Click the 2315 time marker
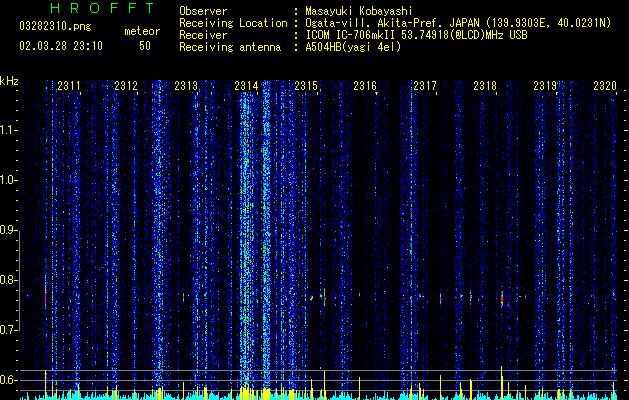The height and width of the screenshot is (400, 629). click(306, 86)
